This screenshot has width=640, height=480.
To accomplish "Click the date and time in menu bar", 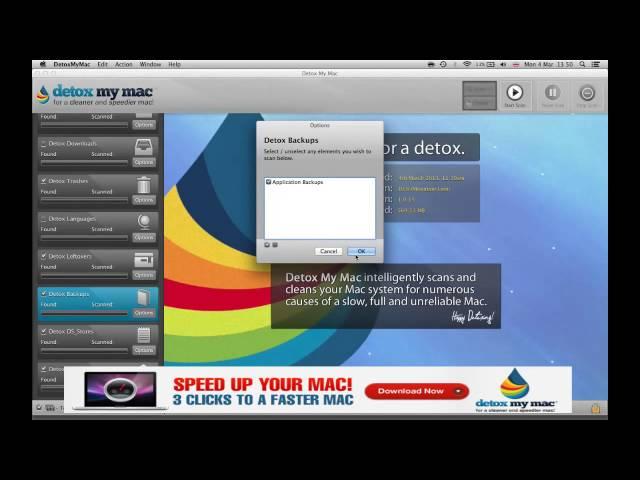I will (x=548, y=64).
